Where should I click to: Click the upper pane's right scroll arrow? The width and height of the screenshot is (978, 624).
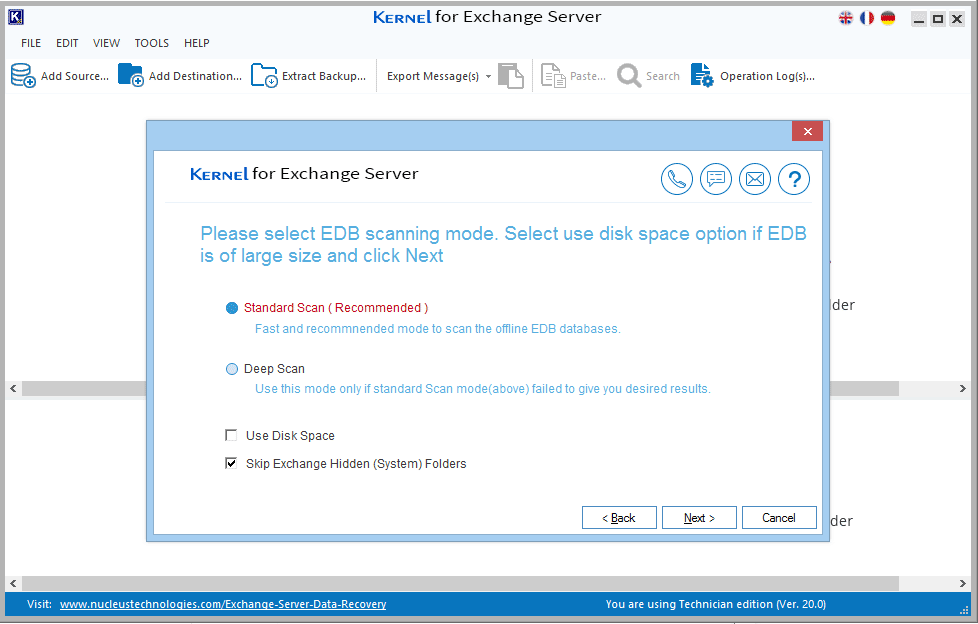(x=962, y=388)
